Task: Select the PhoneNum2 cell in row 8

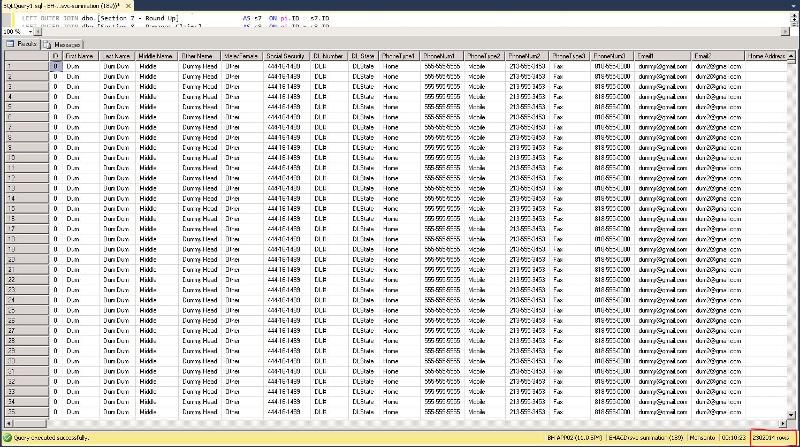Action: click(528, 137)
